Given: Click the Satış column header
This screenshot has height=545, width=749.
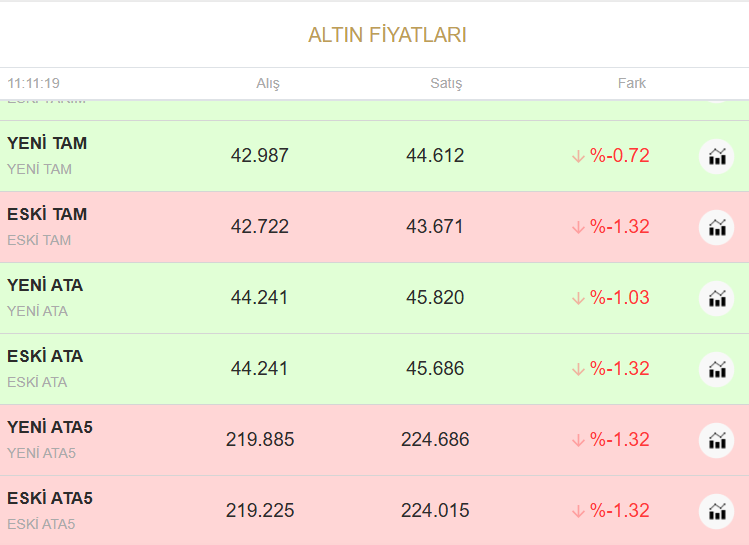Looking at the screenshot, I should coord(446,84).
